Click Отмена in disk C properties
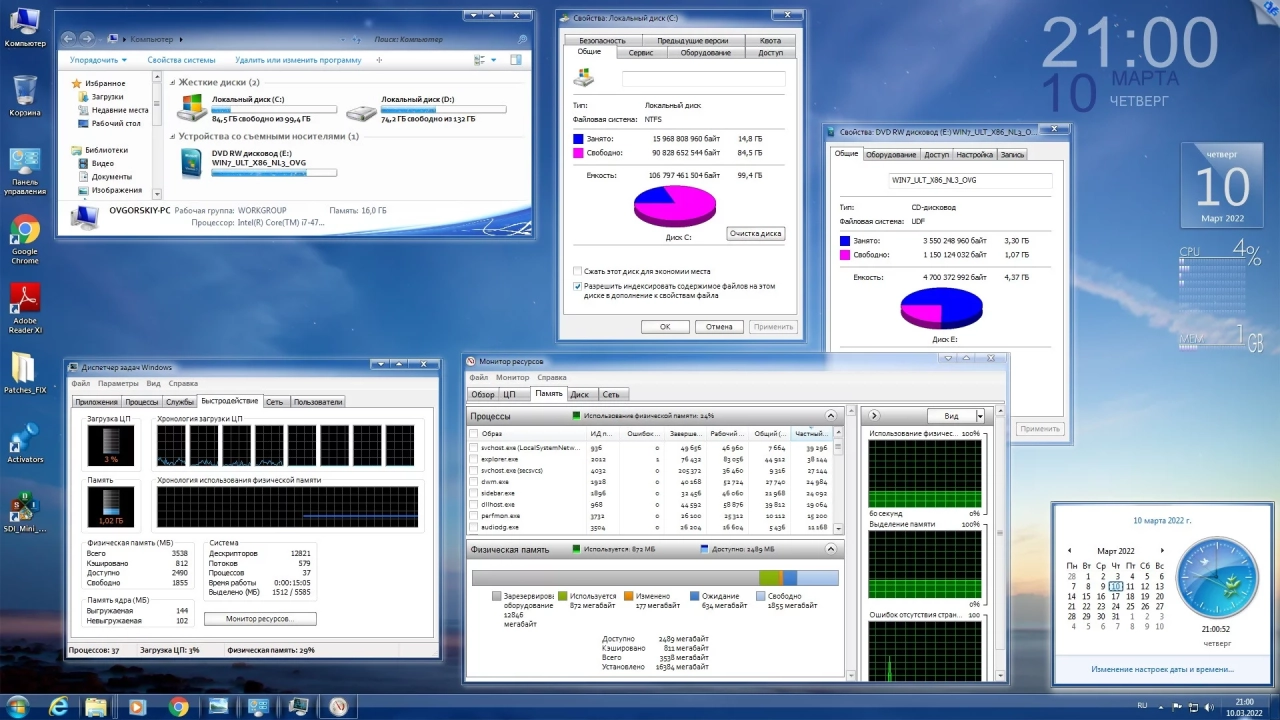 [x=720, y=327]
